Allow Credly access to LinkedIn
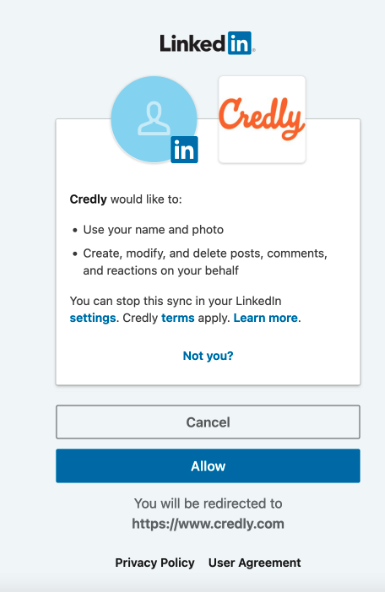Viewport: 385px width, 592px height. (x=208, y=466)
